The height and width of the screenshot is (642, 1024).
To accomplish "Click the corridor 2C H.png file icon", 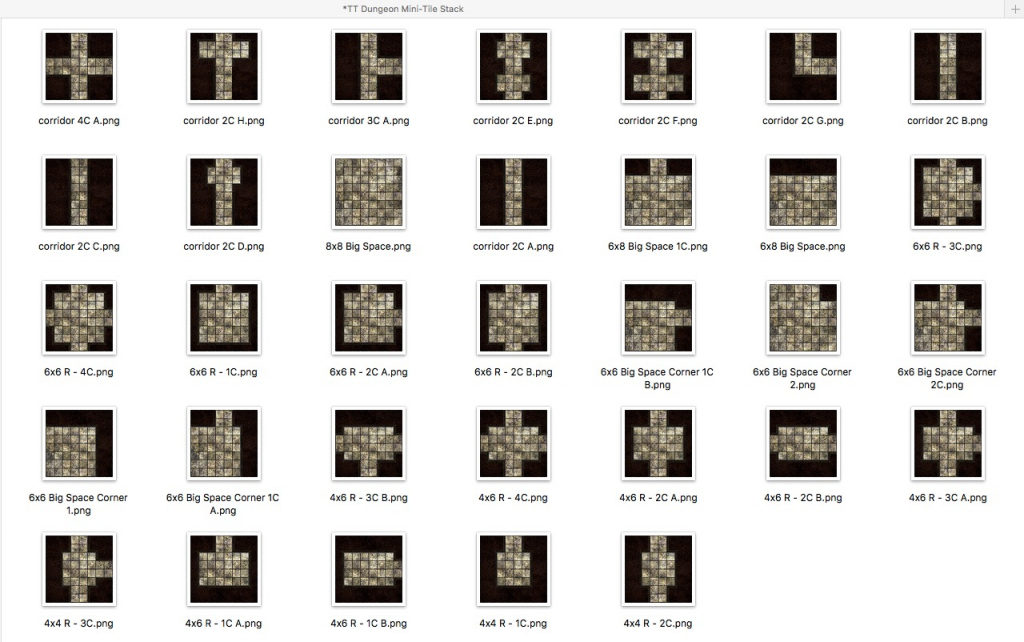I will click(223, 67).
